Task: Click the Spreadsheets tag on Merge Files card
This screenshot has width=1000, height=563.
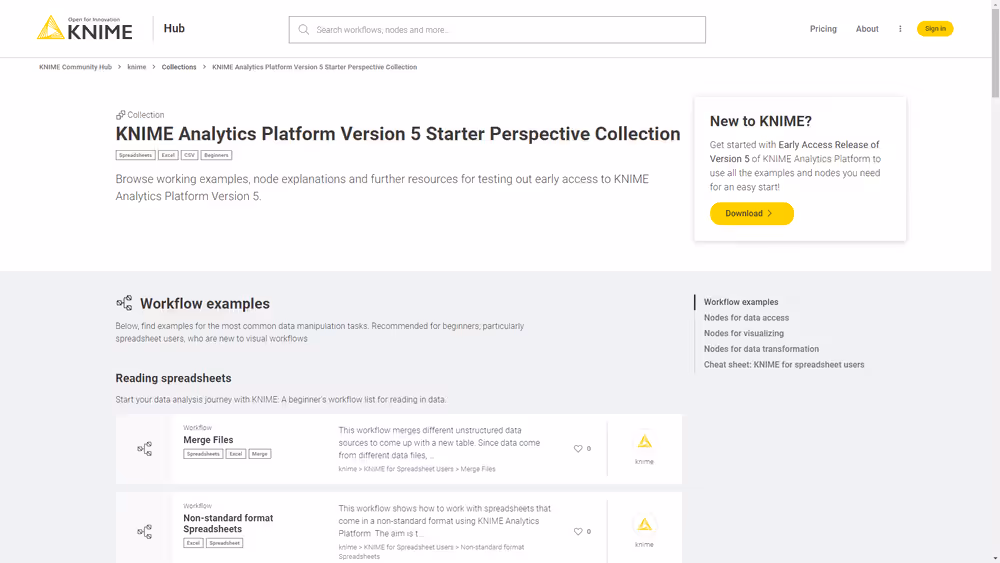Action: point(203,454)
